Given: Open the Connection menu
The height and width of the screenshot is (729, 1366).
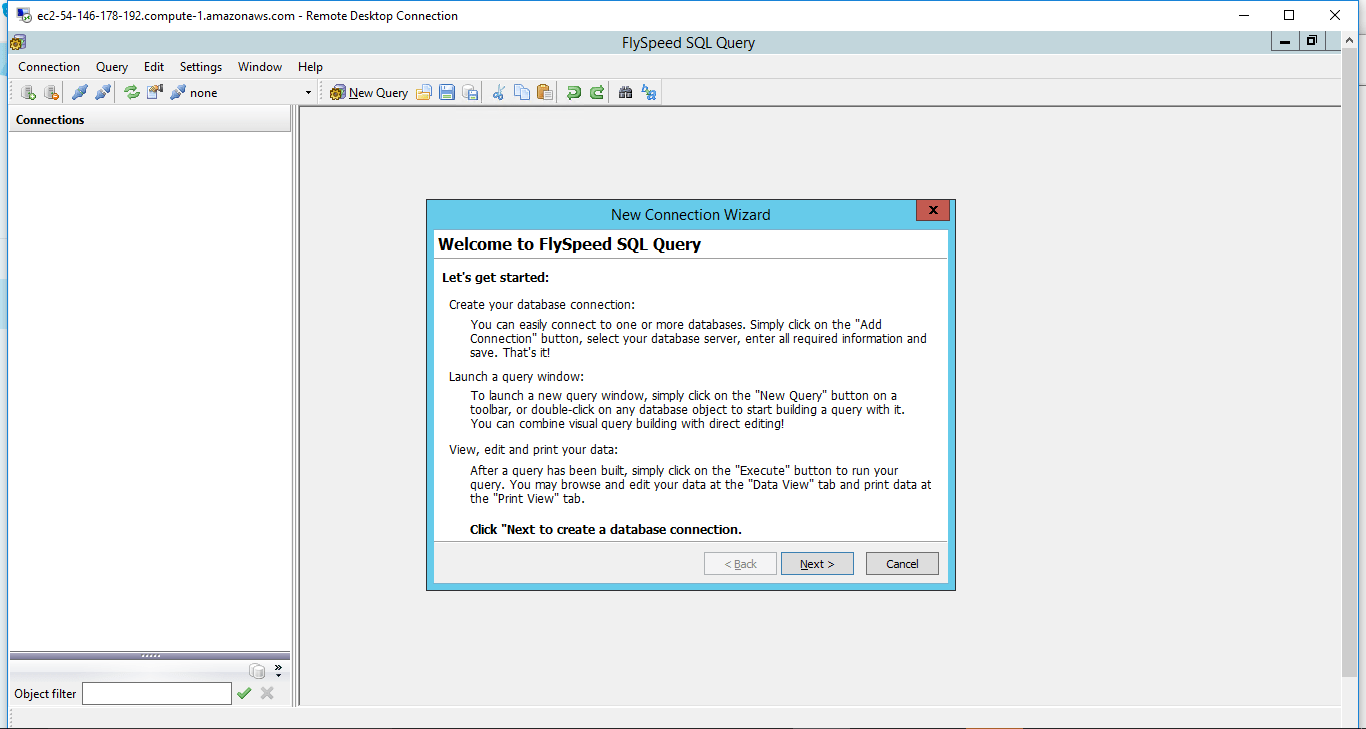Looking at the screenshot, I should coord(48,66).
